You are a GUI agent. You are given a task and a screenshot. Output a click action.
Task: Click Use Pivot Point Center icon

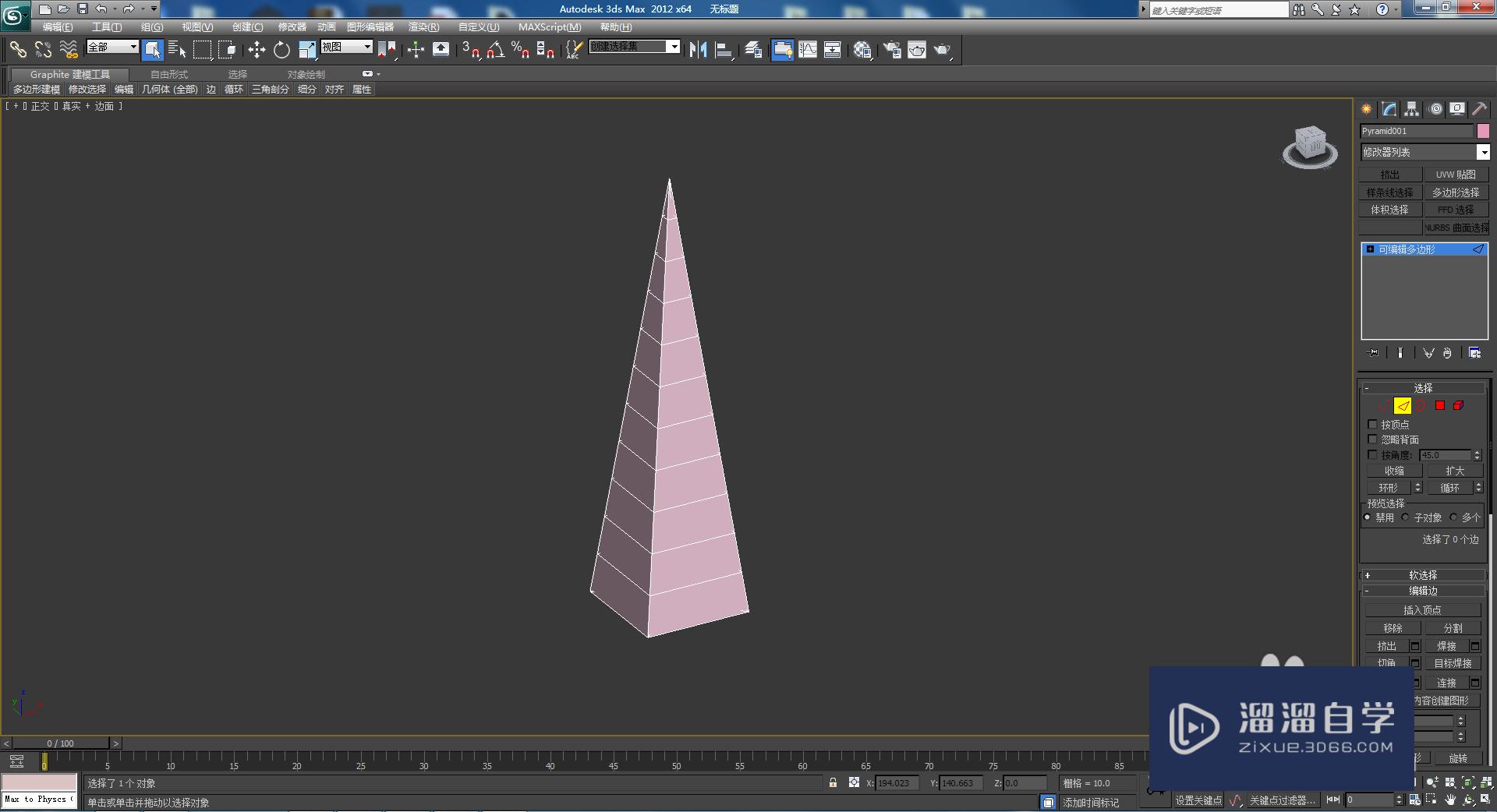(387, 50)
